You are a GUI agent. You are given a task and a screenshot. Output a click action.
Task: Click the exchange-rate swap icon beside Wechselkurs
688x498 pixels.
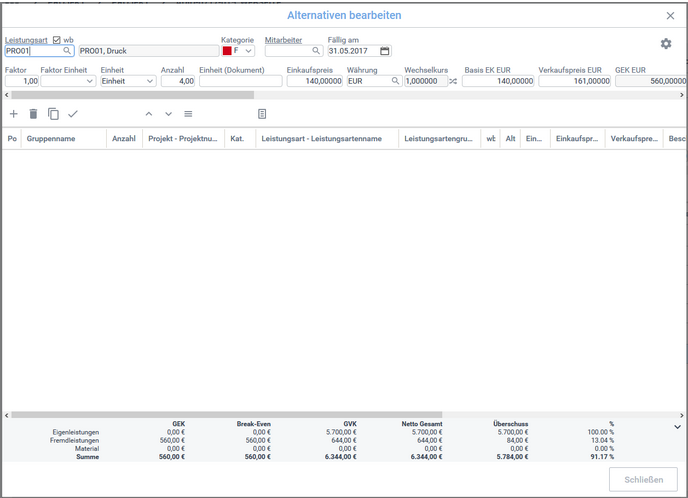click(x=453, y=81)
